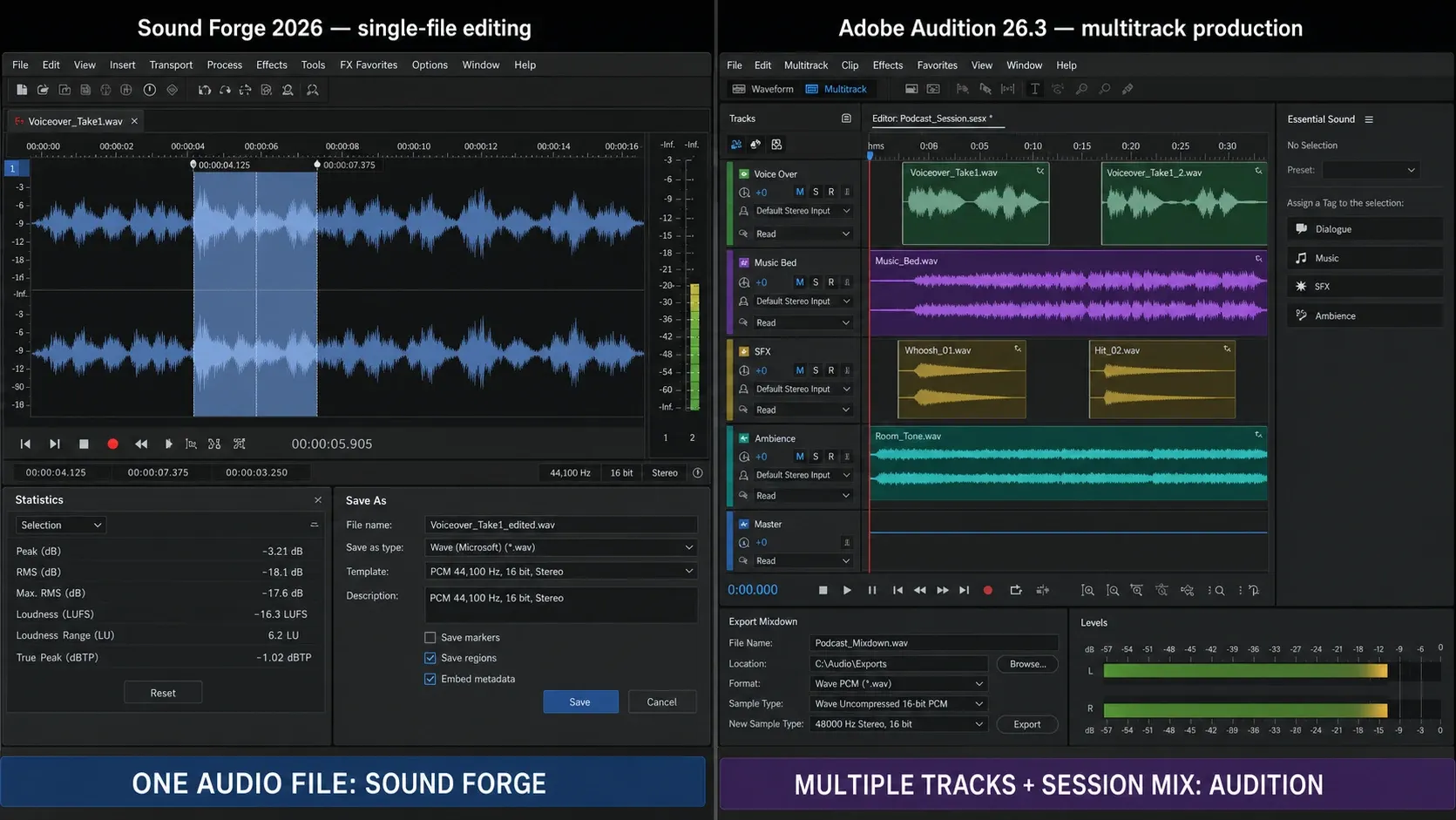Arm record on the SFX track
This screenshot has height=820, width=1456.
pyautogui.click(x=831, y=370)
